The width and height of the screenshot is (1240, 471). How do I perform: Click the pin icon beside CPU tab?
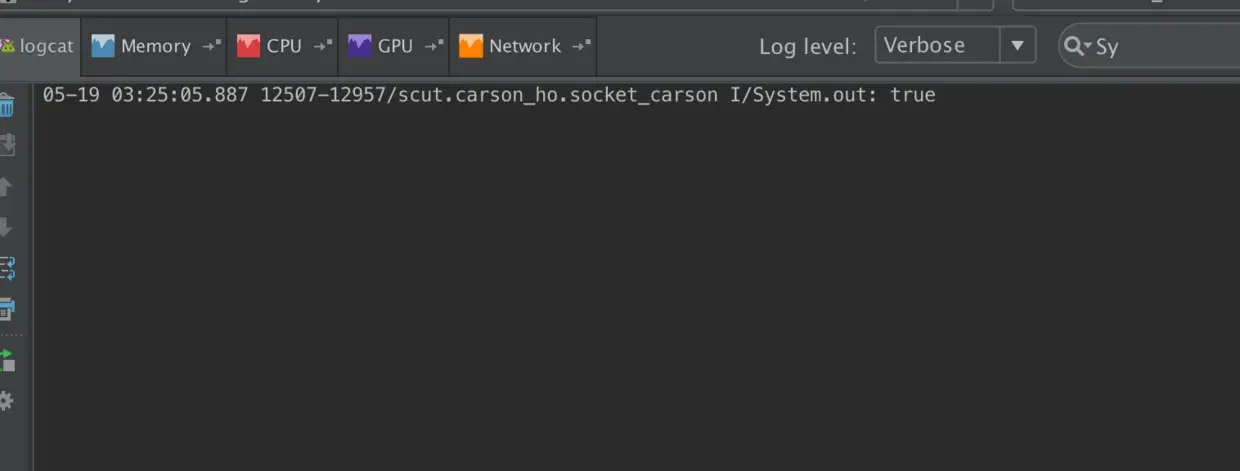point(322,46)
